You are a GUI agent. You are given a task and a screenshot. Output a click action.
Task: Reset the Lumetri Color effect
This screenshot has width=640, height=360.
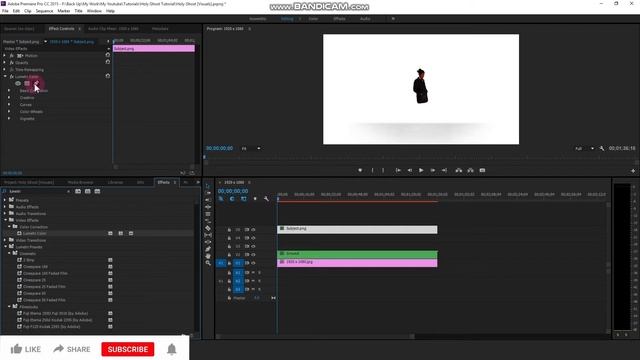pyautogui.click(x=108, y=76)
